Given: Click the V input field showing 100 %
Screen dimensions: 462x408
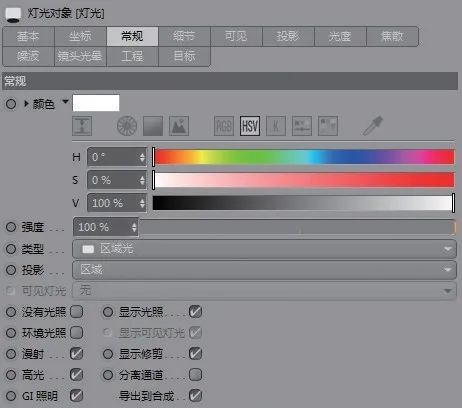Looking at the screenshot, I should (117, 203).
